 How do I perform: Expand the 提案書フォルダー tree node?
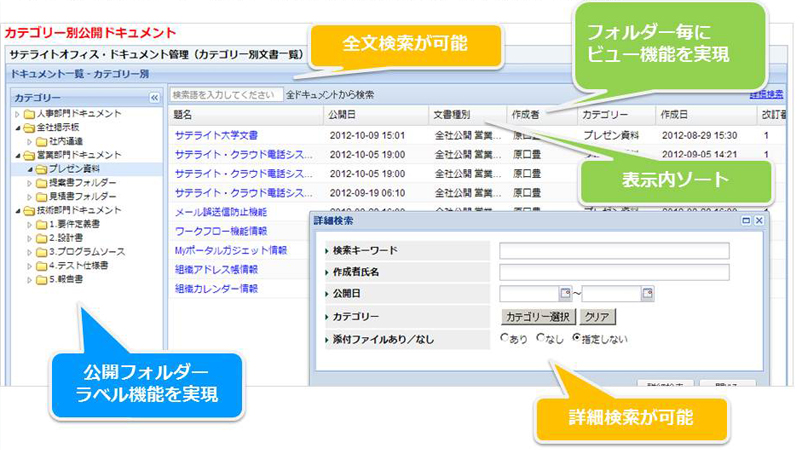[x=28, y=184]
